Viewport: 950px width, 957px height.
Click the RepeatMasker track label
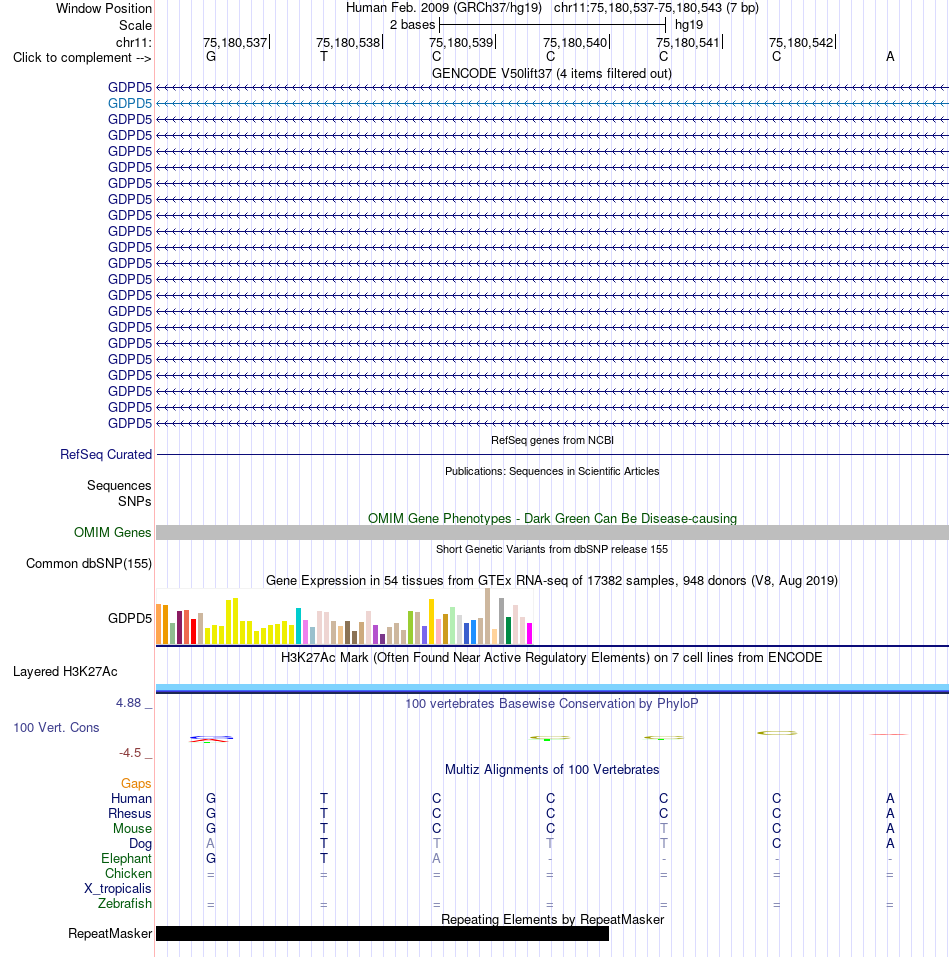tap(110, 933)
